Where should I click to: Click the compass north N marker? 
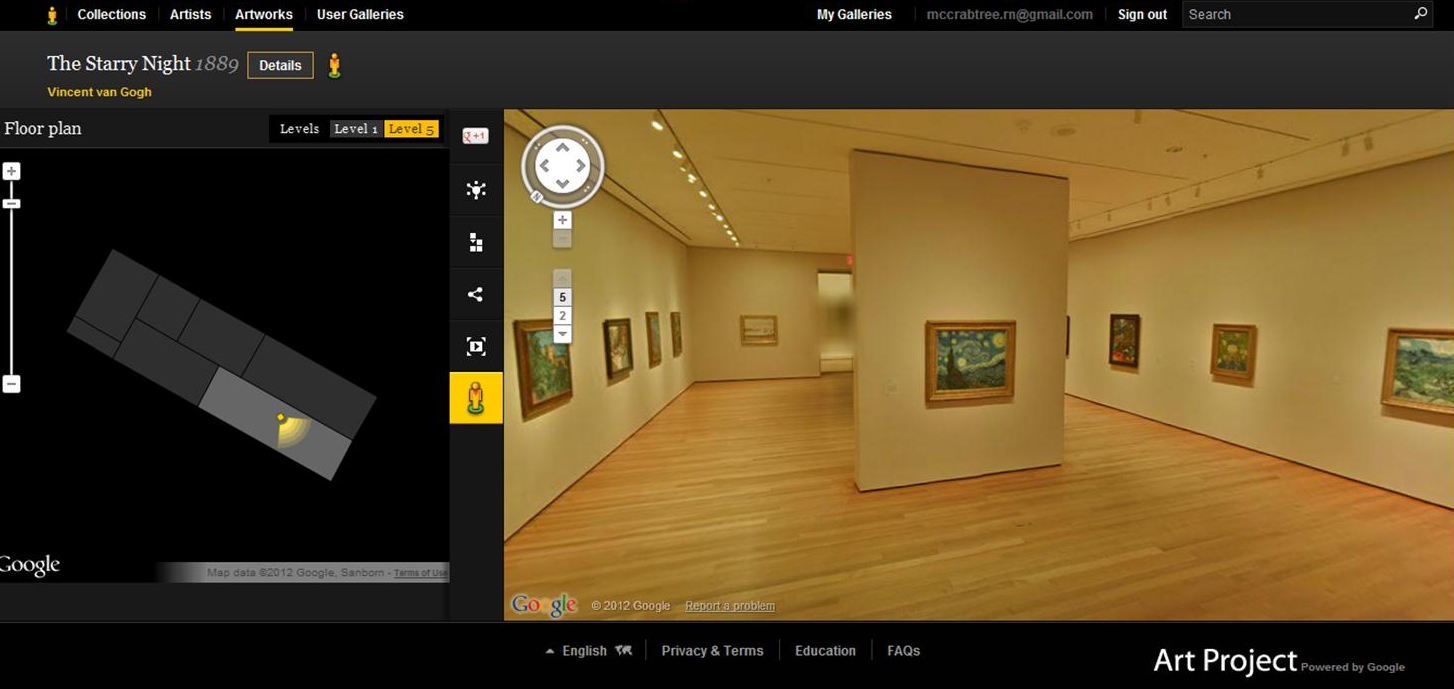point(537,197)
